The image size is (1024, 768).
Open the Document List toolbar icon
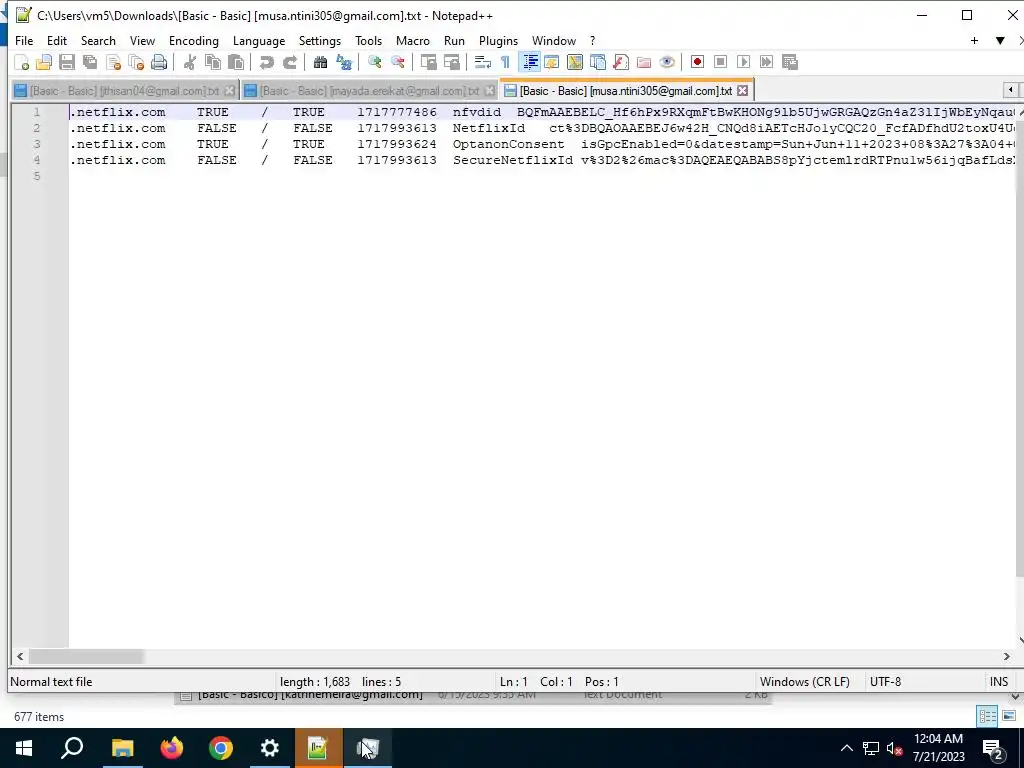pyautogui.click(x=598, y=62)
